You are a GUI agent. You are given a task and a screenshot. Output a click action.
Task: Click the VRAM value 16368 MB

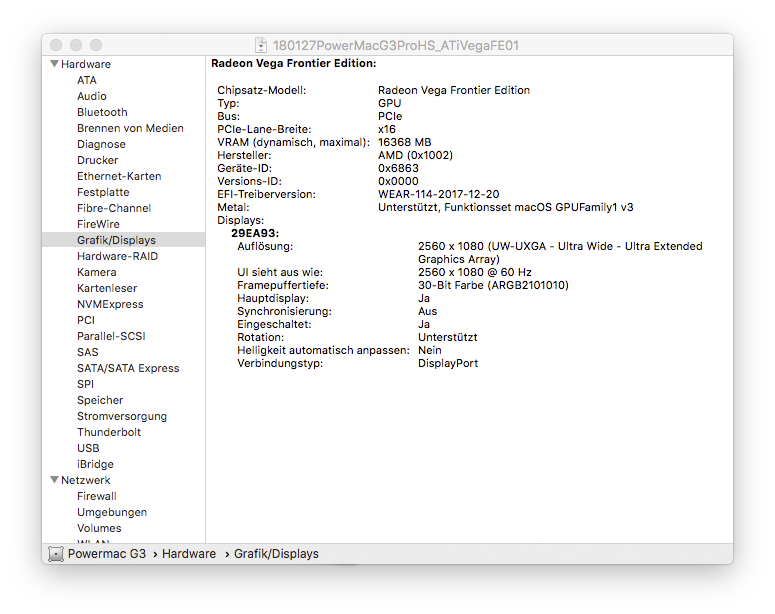[x=405, y=142]
